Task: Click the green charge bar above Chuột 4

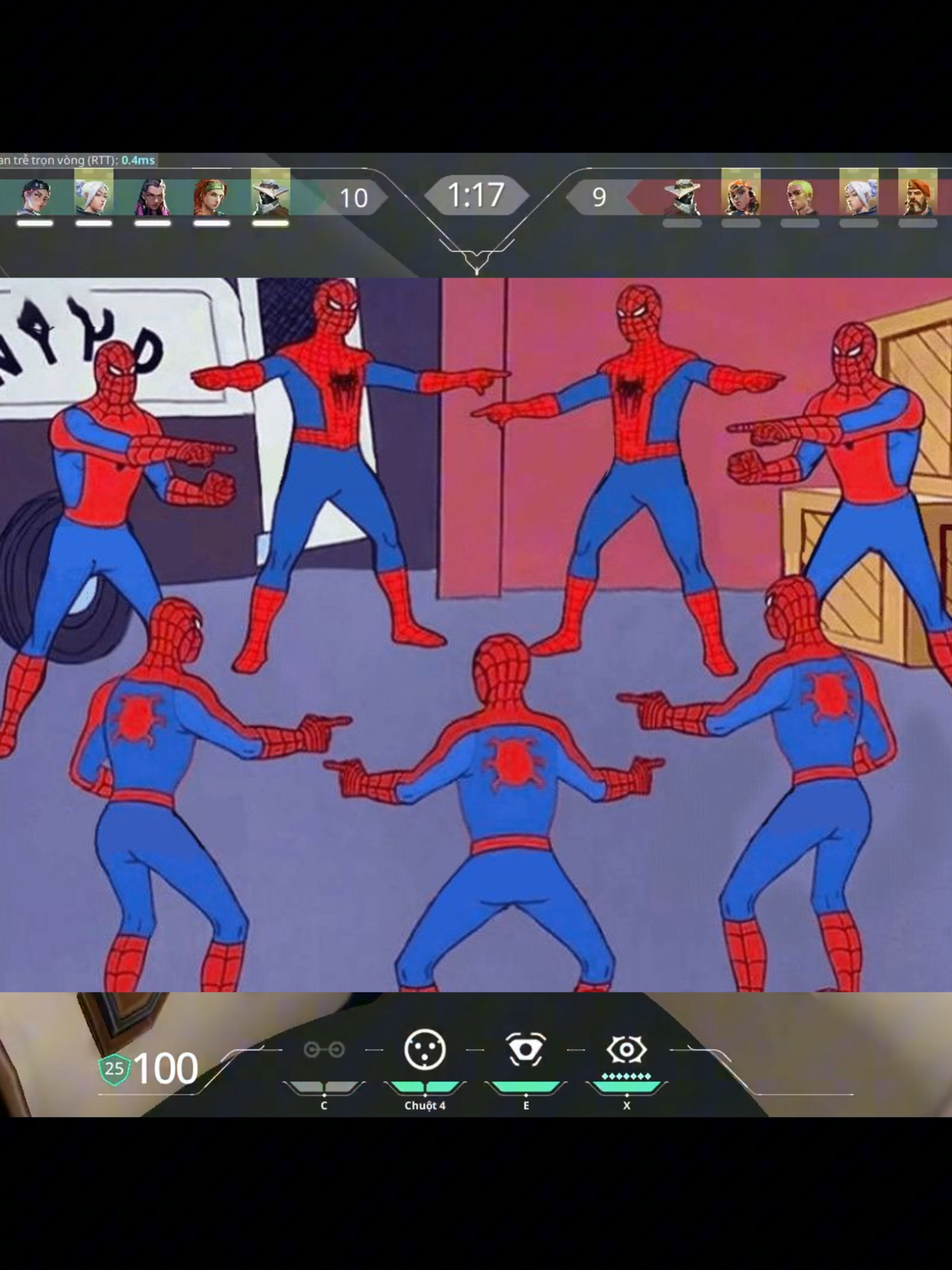Action: [x=425, y=1087]
